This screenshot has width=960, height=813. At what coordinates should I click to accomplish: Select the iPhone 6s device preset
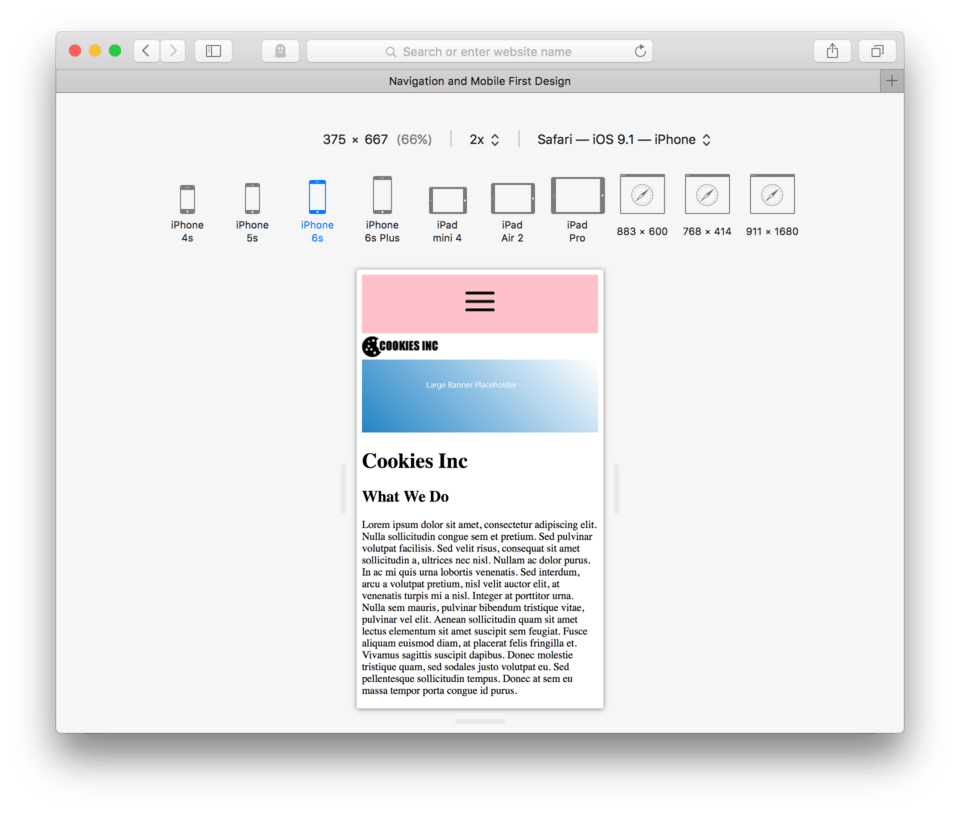[x=317, y=212]
